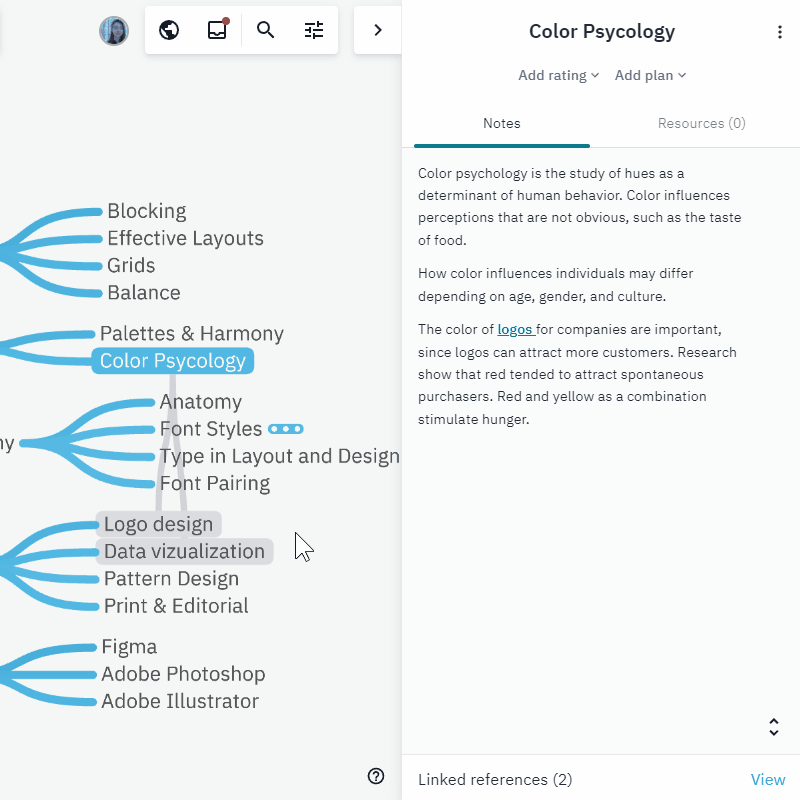Image resolution: width=800 pixels, height=800 pixels.
Task: Switch to the Resources (0) tab
Action: pos(701,124)
